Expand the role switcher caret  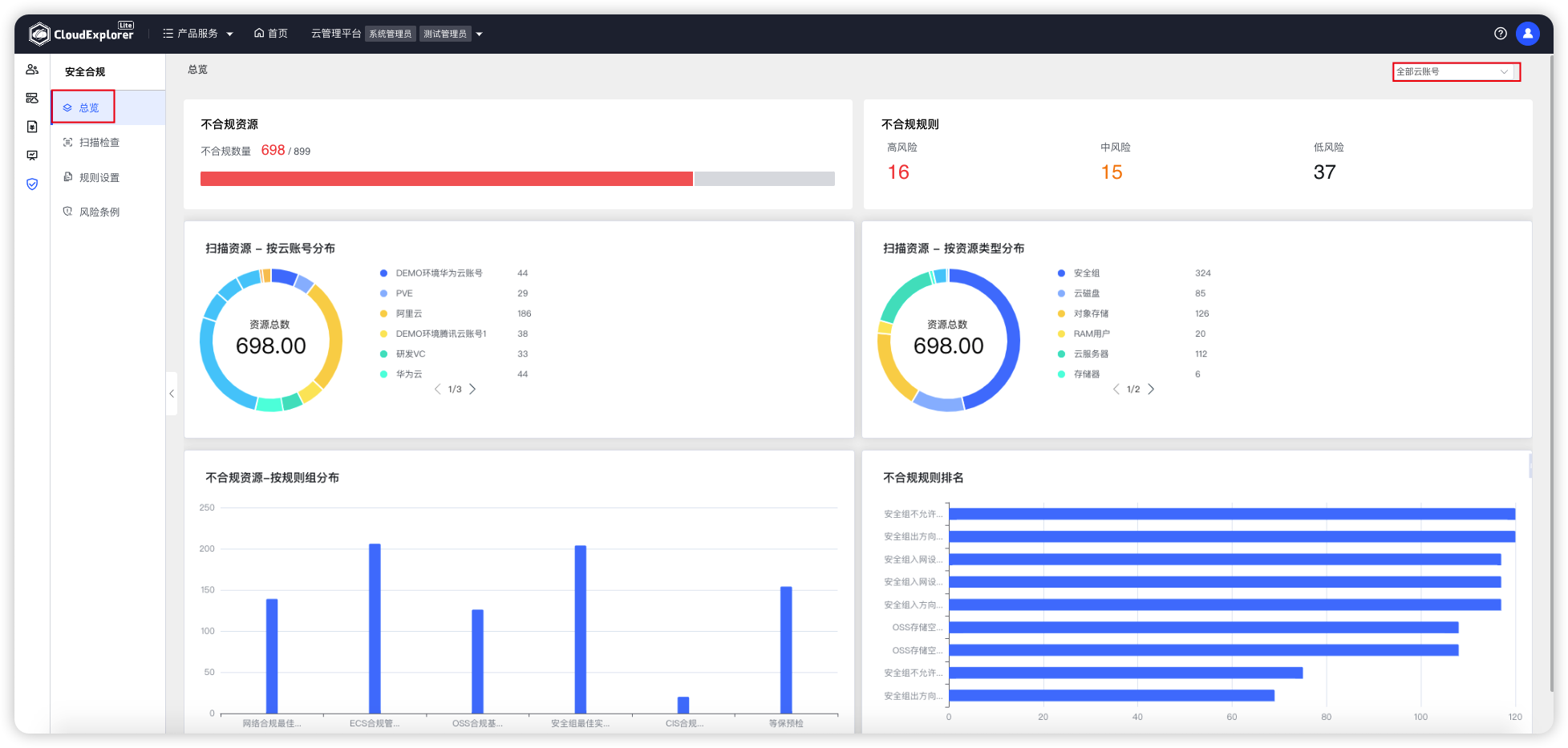(479, 34)
